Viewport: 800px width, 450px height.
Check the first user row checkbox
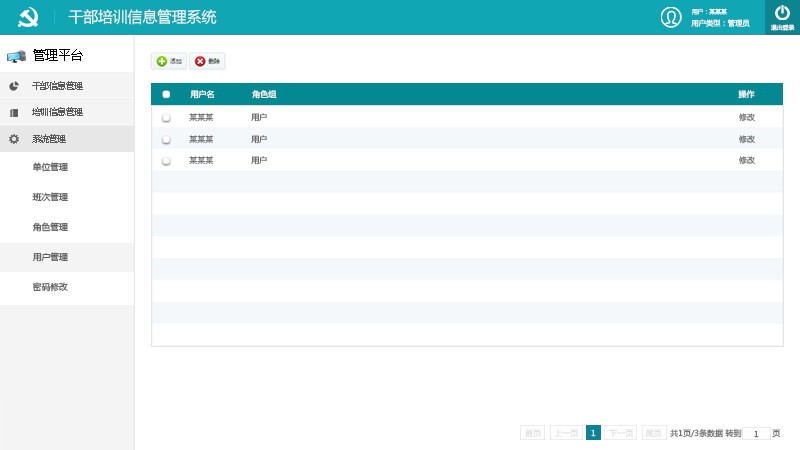click(x=166, y=117)
